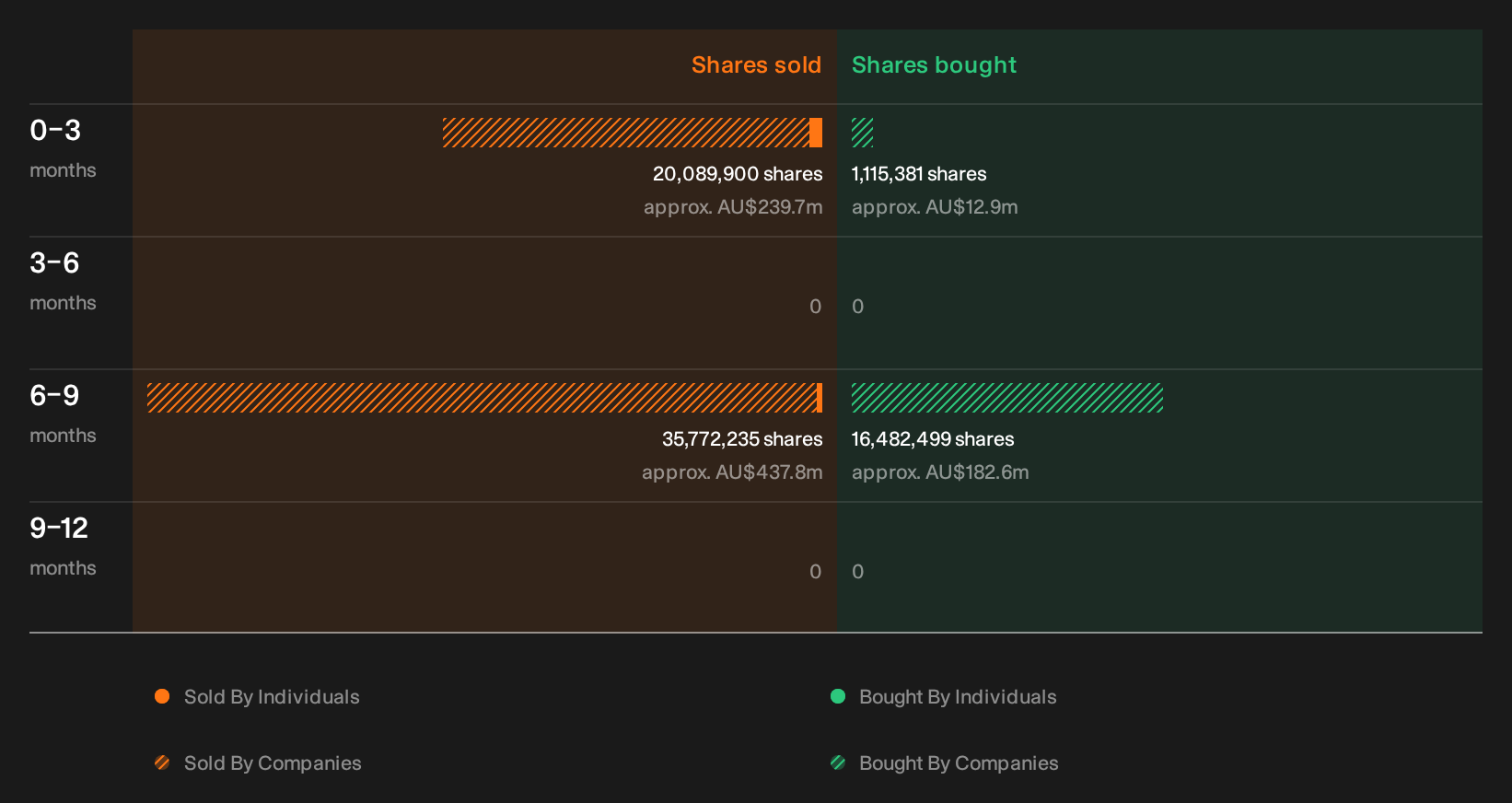The image size is (1512, 803).
Task: Click the Shares sold column header
Action: [756, 65]
